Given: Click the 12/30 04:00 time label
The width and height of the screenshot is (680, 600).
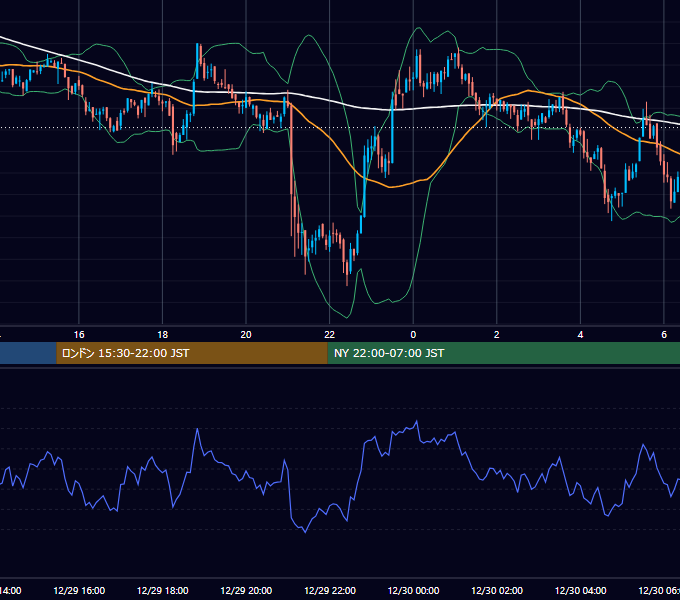Looking at the screenshot, I should 581,590.
